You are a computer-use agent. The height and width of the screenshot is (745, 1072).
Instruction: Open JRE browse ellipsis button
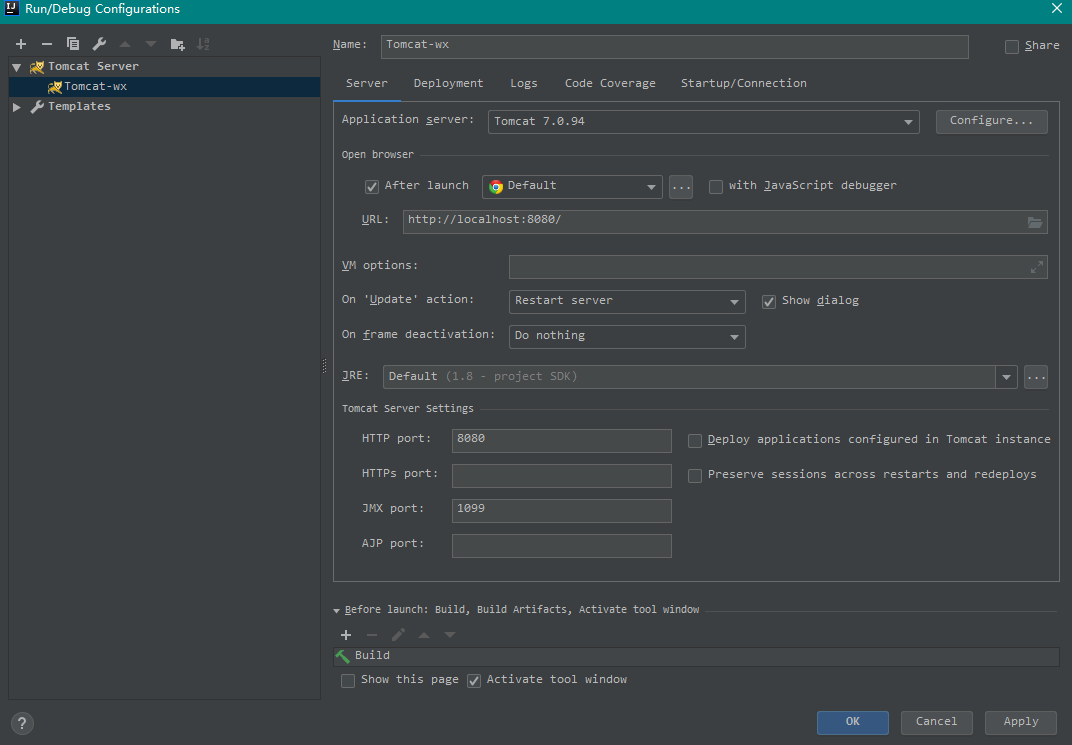[x=1036, y=377]
